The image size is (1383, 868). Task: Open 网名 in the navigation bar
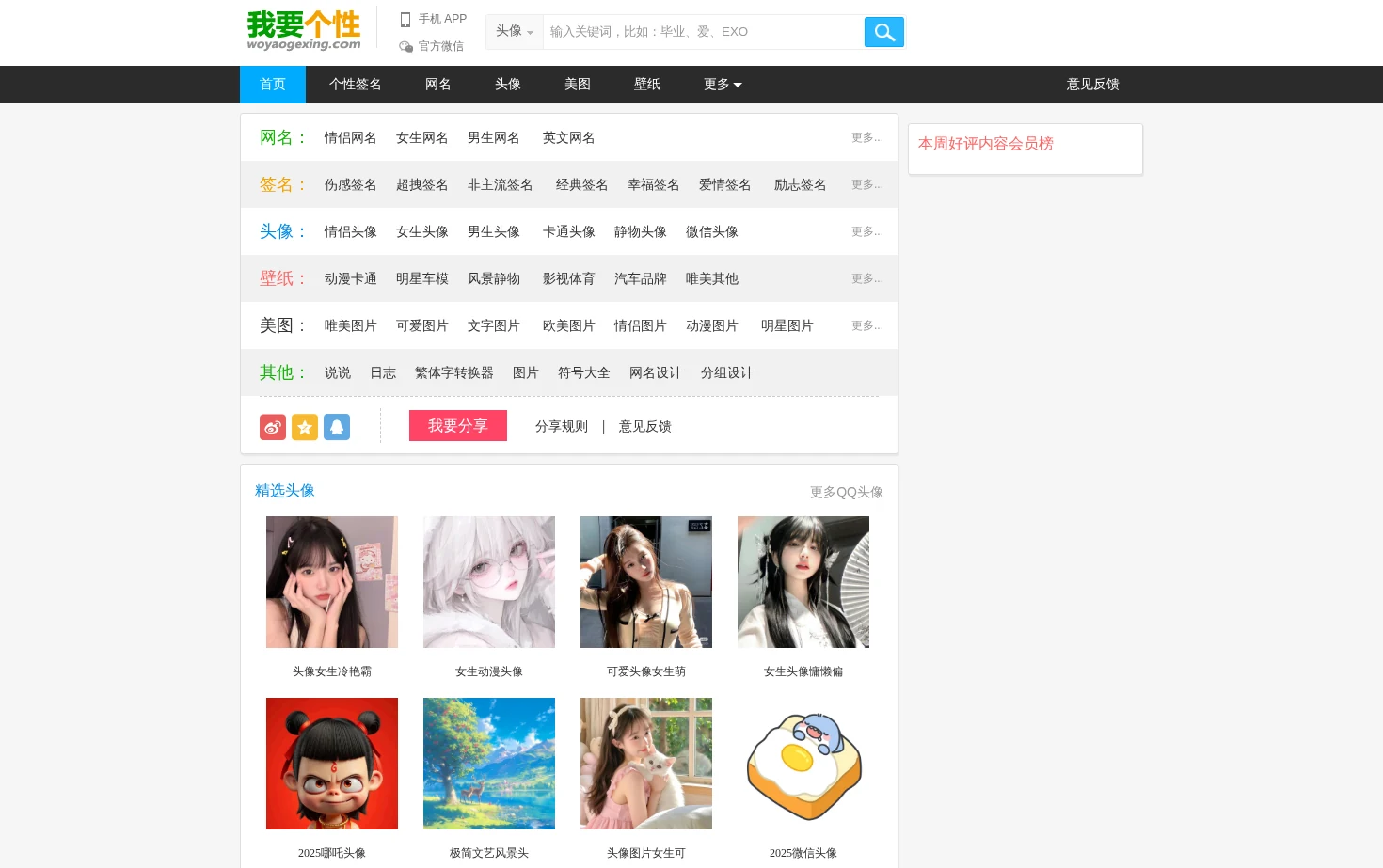pyautogui.click(x=437, y=85)
